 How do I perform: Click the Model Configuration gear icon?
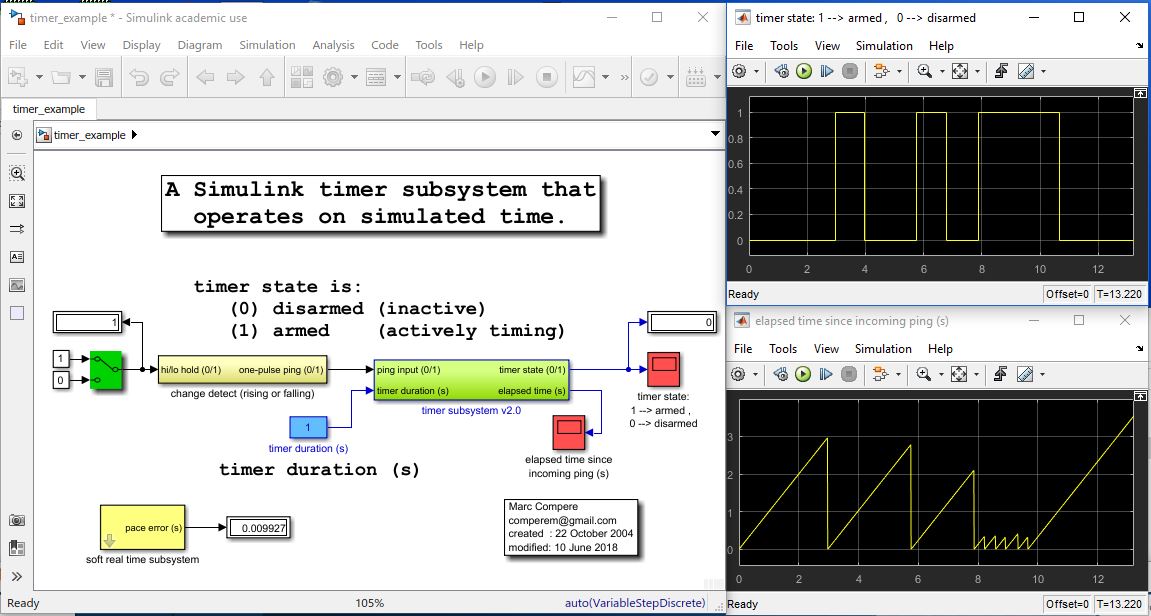[334, 77]
